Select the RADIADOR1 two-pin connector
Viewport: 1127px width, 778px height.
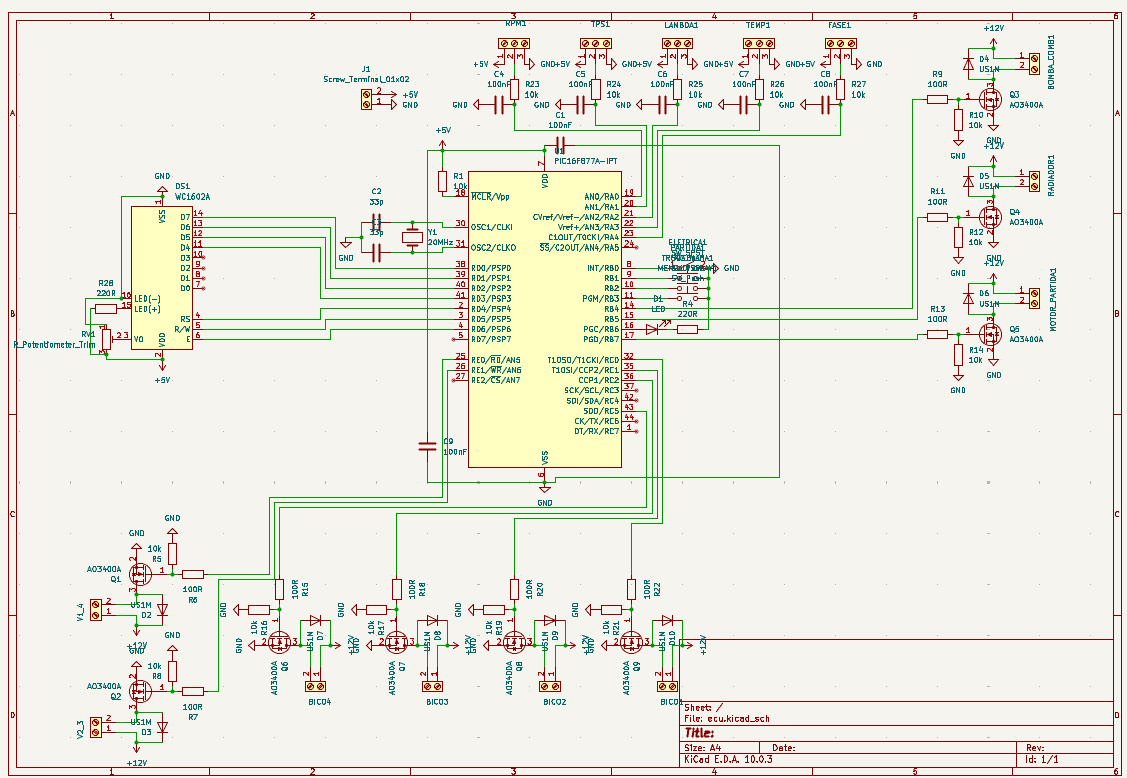[1034, 180]
